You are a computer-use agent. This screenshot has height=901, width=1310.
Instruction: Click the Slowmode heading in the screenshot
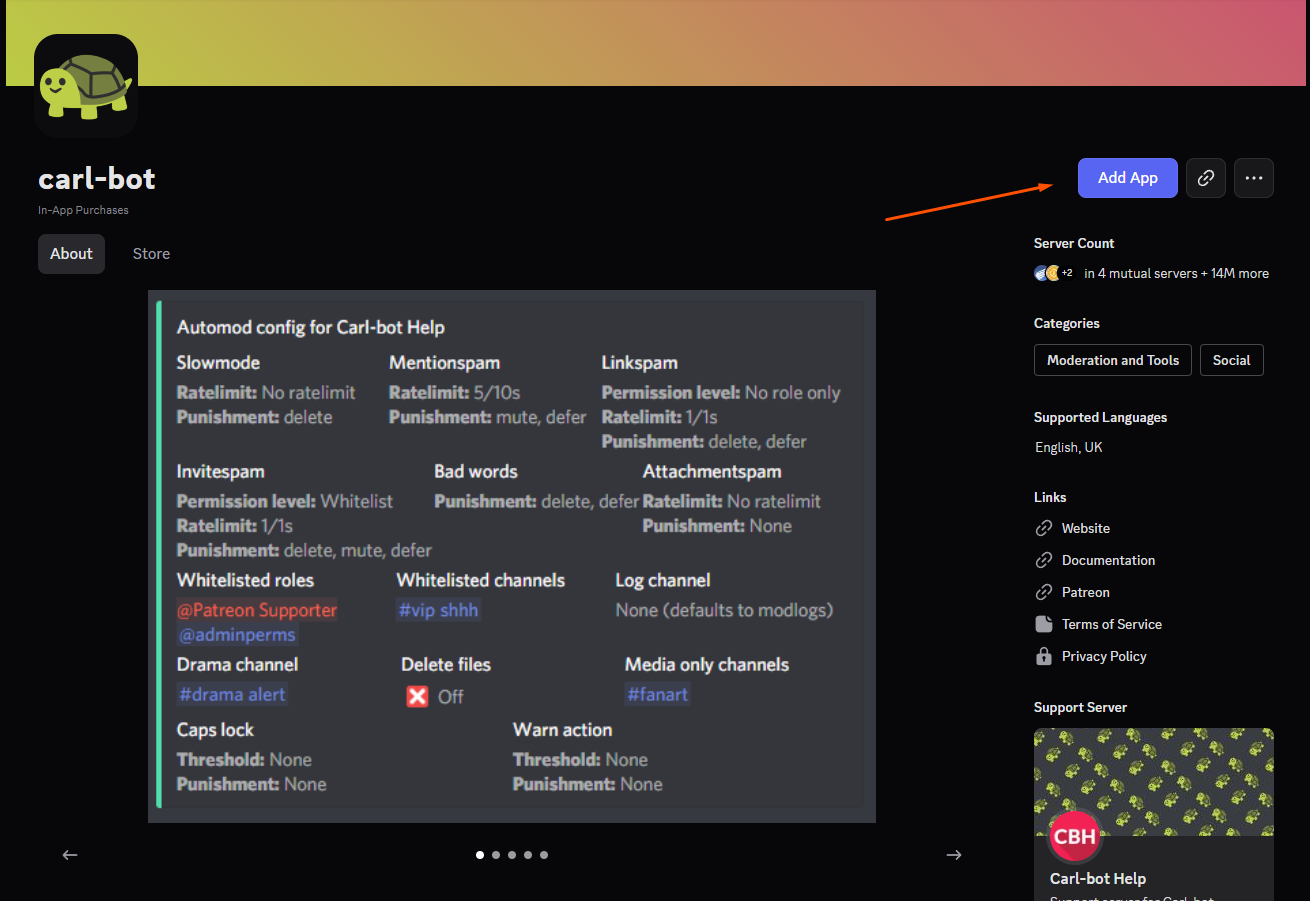click(x=218, y=362)
